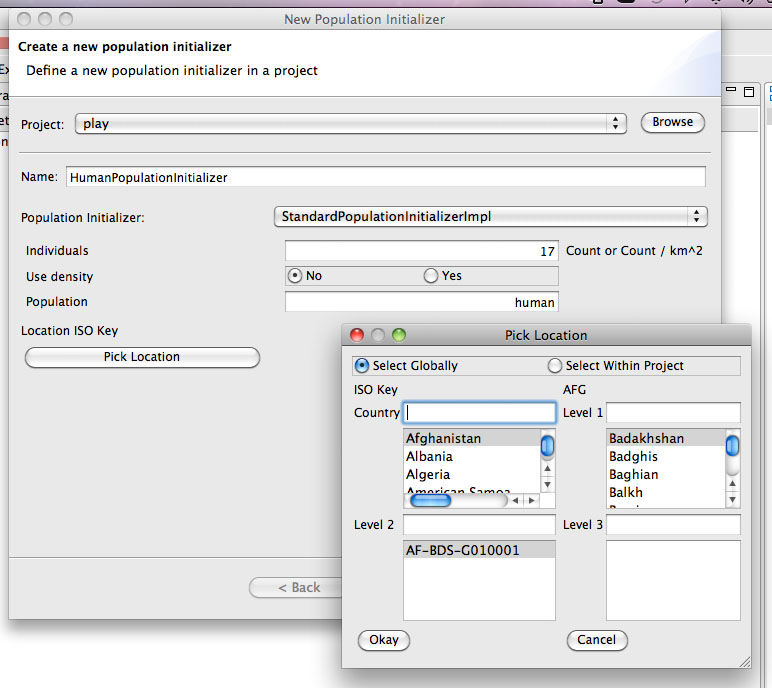Click the Level 3 filter field
The height and width of the screenshot is (688, 772).
673,524
